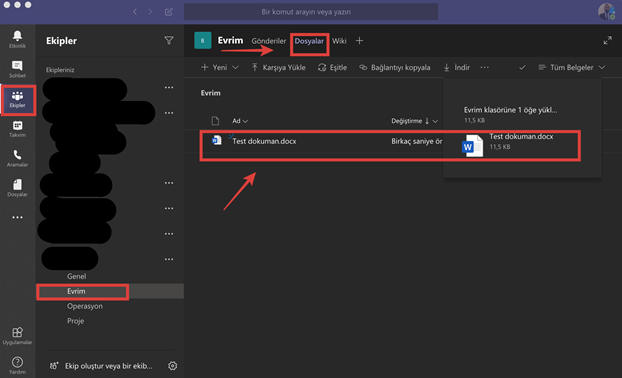Open Test dokuman.docx in the file list
622x378 pixels.
coord(264,141)
